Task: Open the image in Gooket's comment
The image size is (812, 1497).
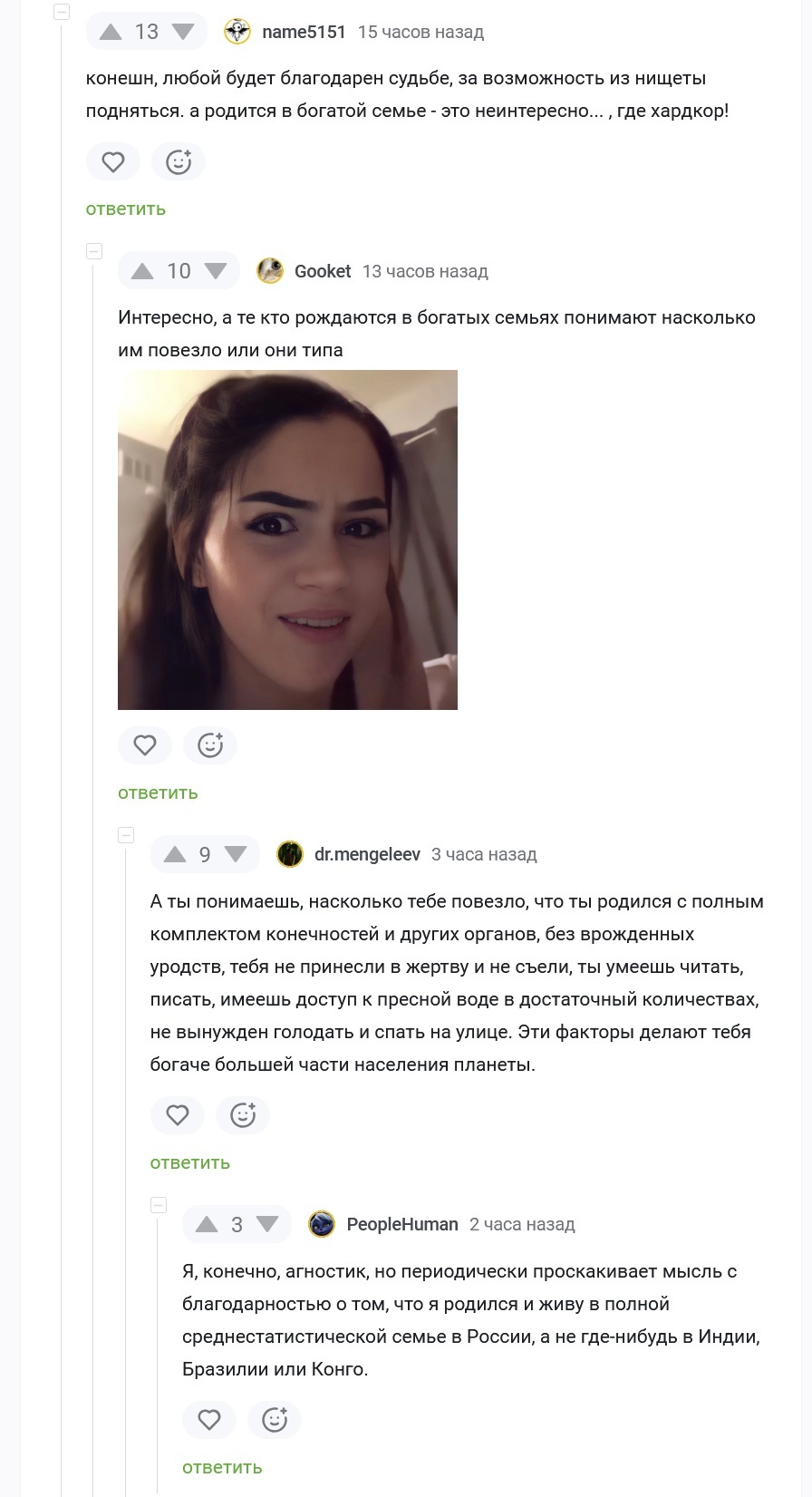Action: [x=287, y=540]
